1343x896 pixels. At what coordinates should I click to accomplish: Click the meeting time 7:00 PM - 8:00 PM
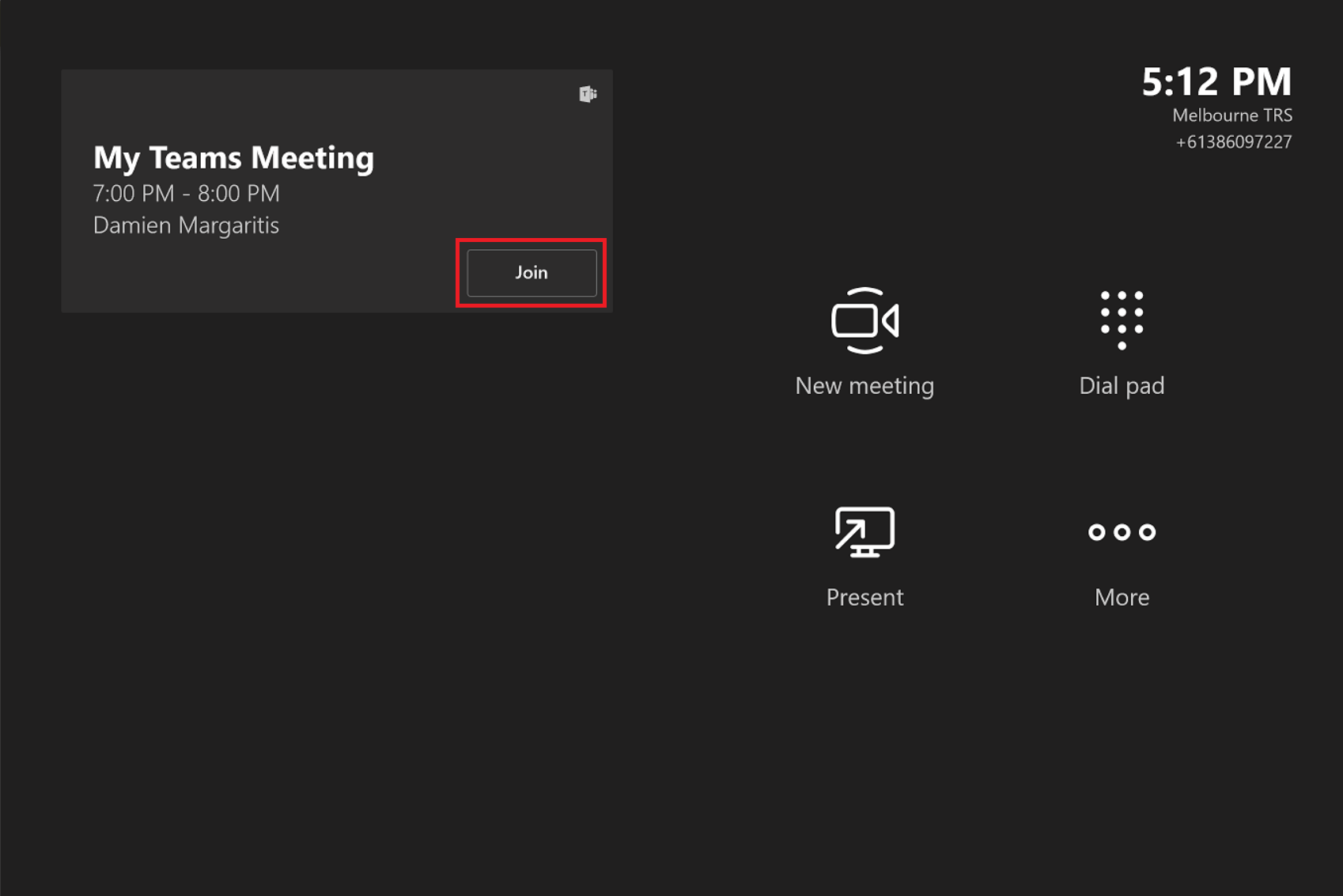pos(186,193)
